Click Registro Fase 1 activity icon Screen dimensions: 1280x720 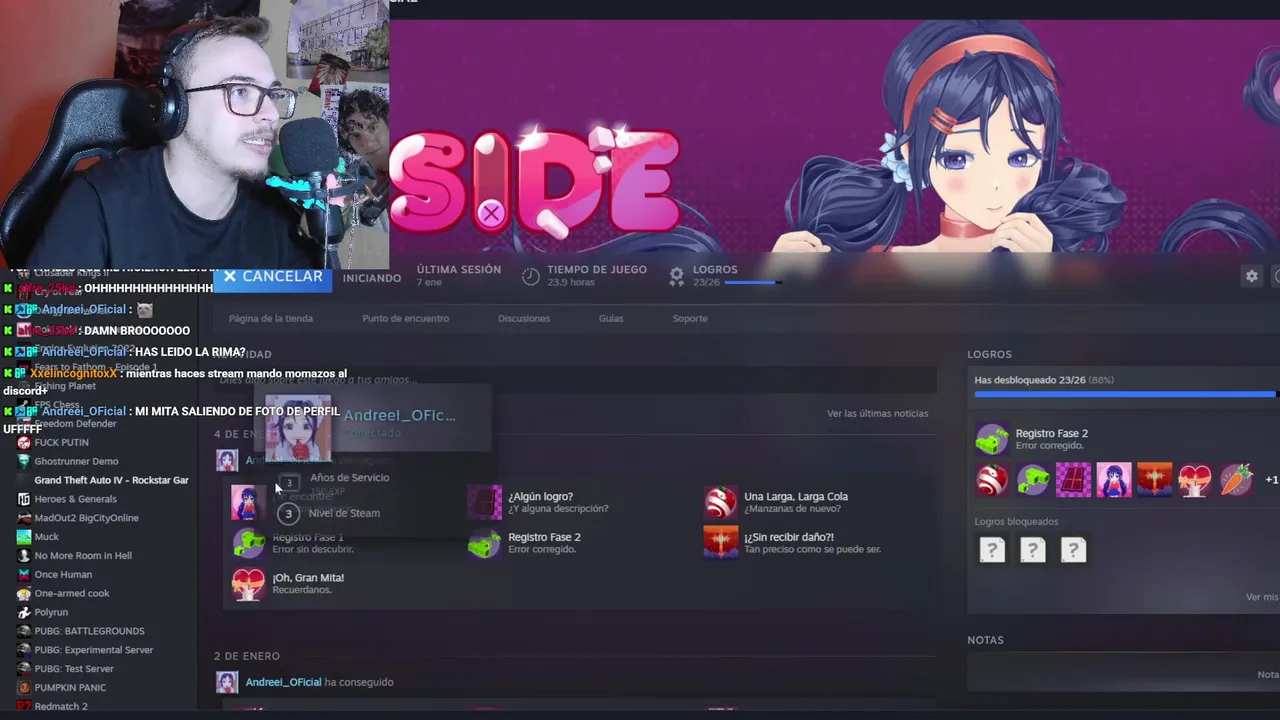point(248,543)
